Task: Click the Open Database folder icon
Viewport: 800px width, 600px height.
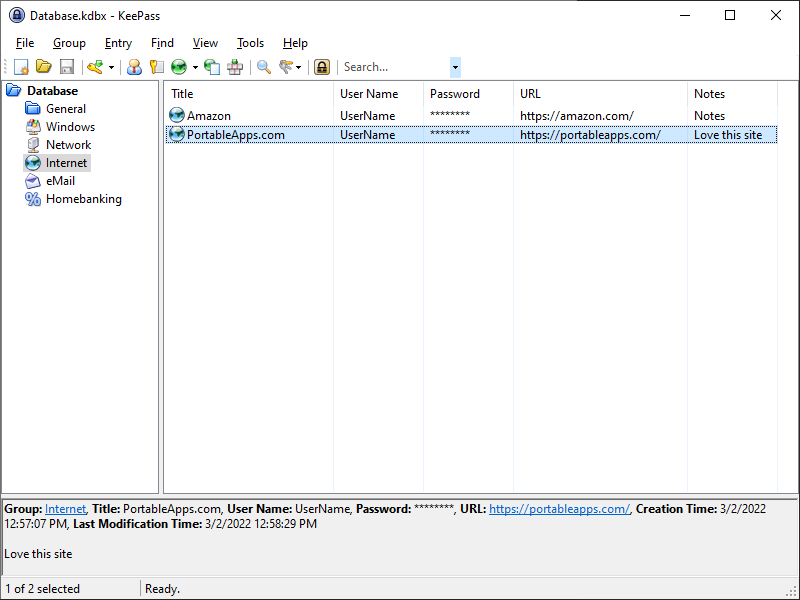Action: [44, 67]
